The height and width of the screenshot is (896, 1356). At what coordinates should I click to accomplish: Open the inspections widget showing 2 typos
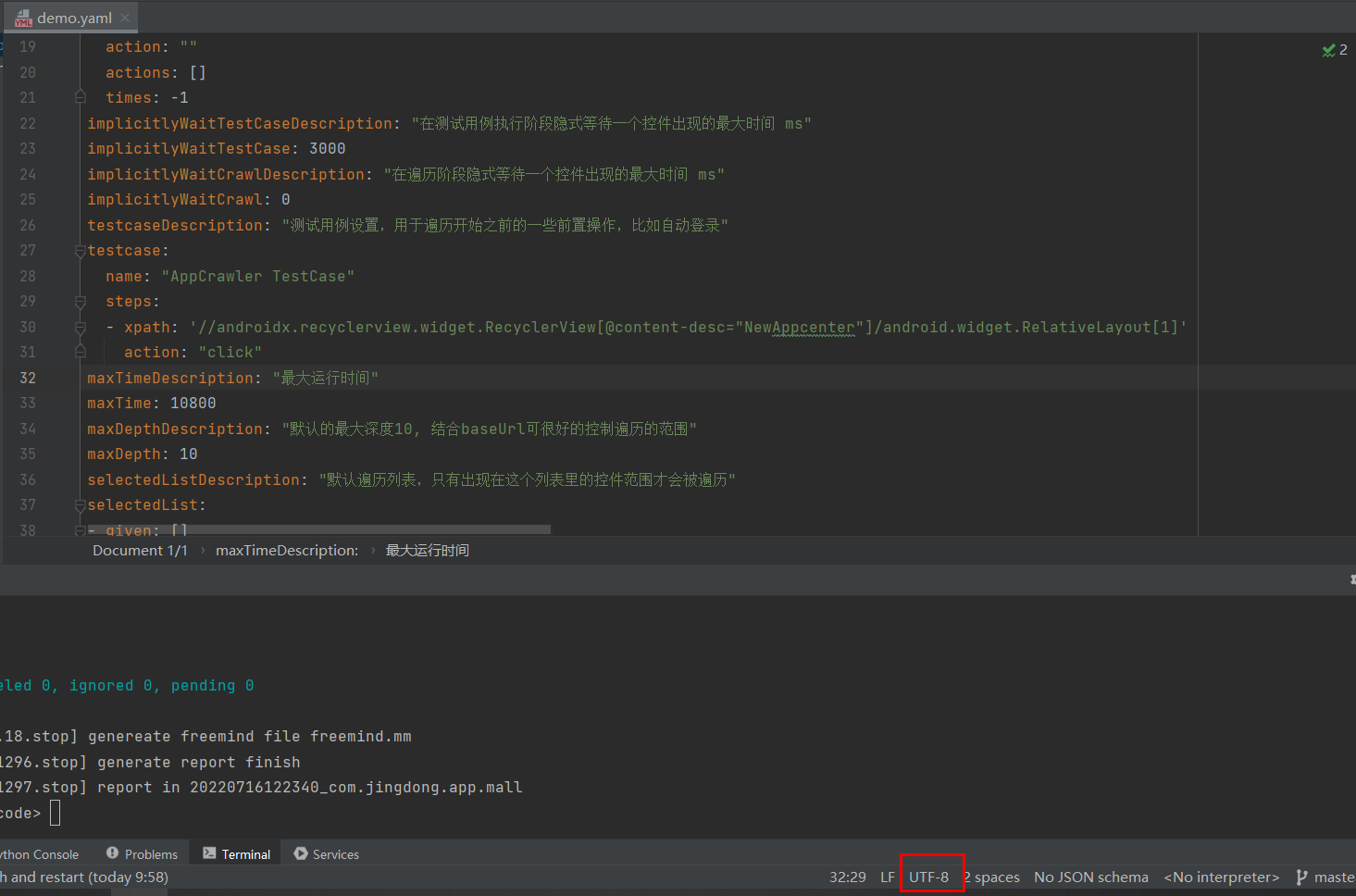click(1335, 50)
